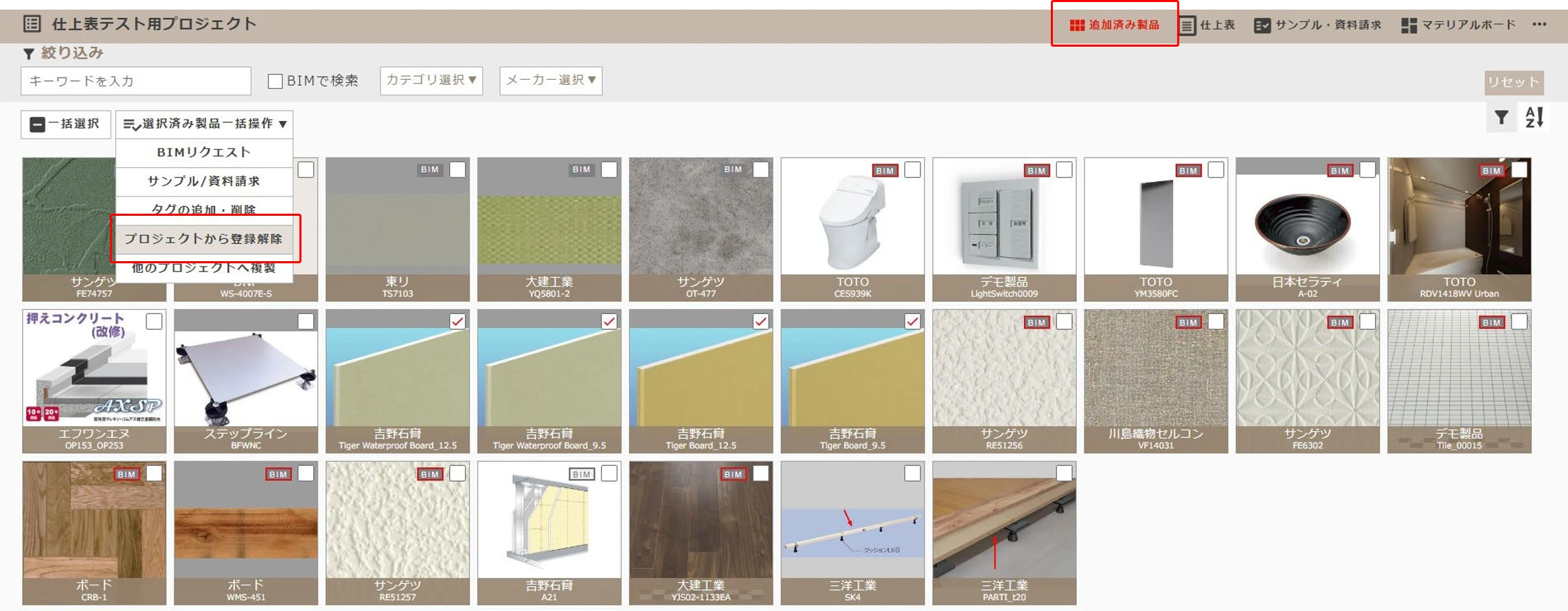The image size is (1568, 611).
Task: Click the 絞り込み funnel icon
Action: (x=29, y=54)
